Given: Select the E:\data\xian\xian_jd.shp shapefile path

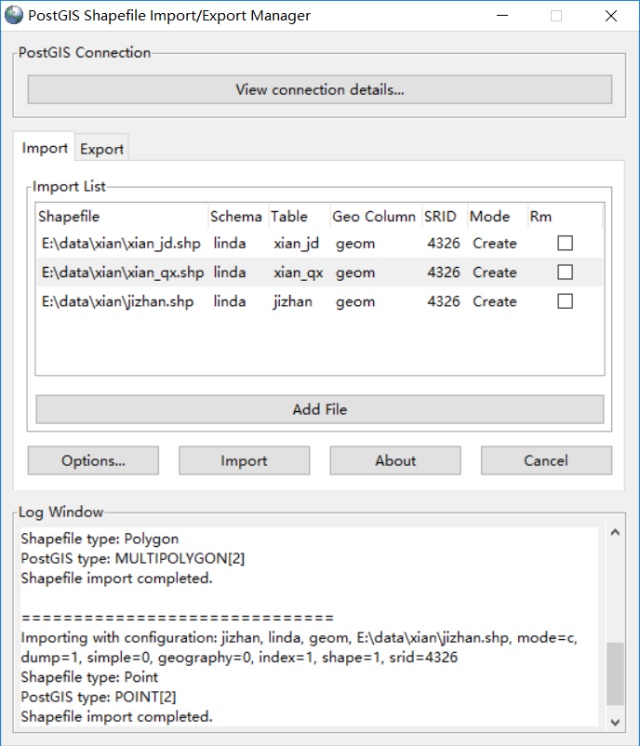Looking at the screenshot, I should (x=121, y=244).
